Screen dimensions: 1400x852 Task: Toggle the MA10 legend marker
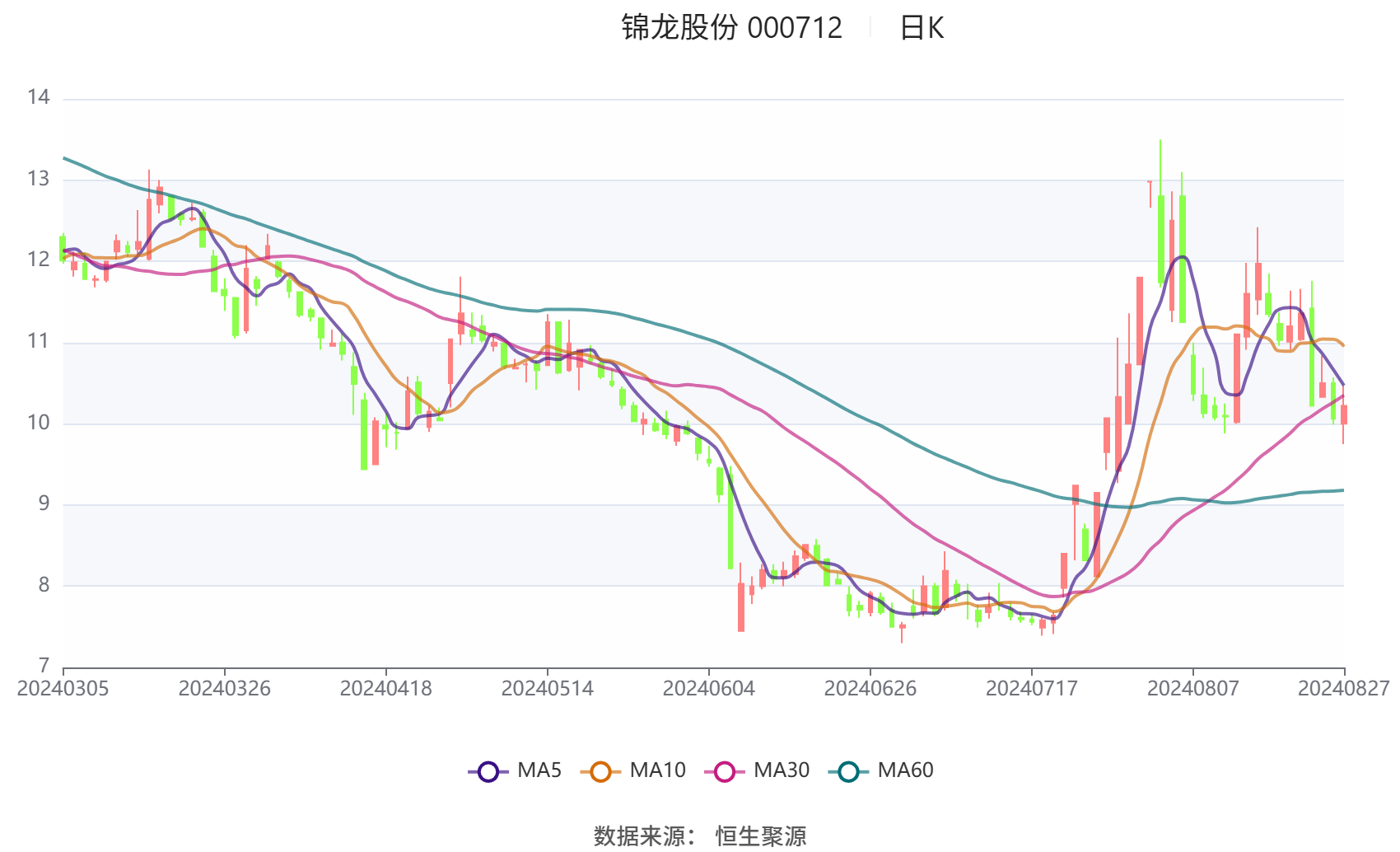600,771
